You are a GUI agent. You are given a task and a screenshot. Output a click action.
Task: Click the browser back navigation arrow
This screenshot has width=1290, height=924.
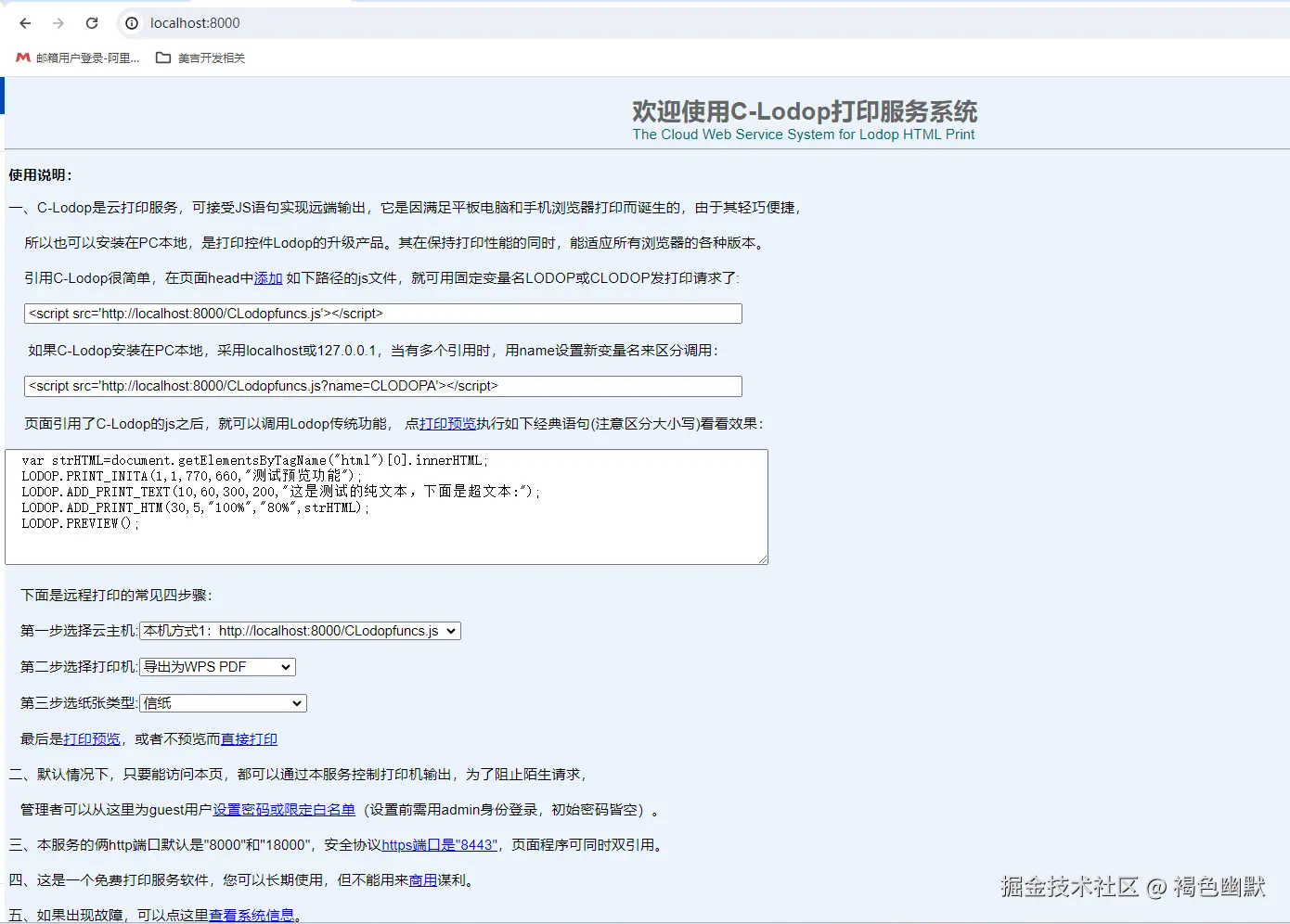(24, 23)
